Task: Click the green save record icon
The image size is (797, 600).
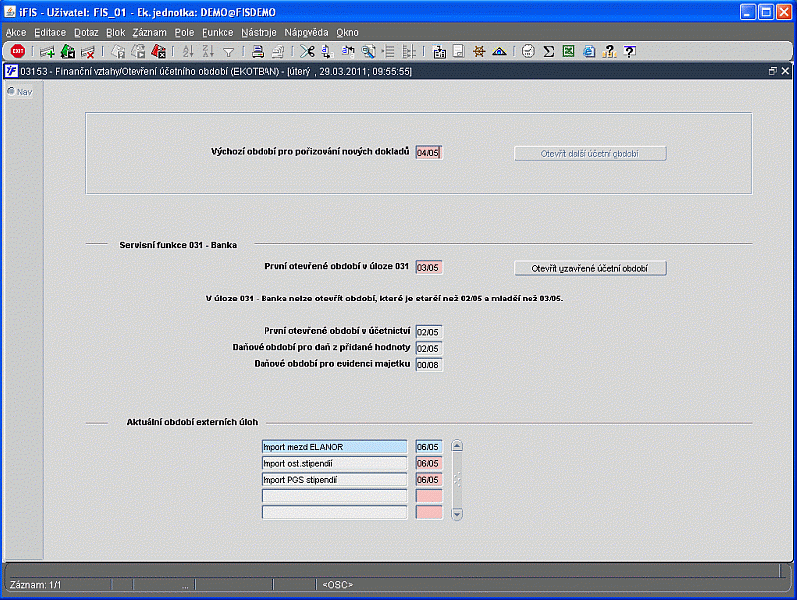Action: point(68,51)
